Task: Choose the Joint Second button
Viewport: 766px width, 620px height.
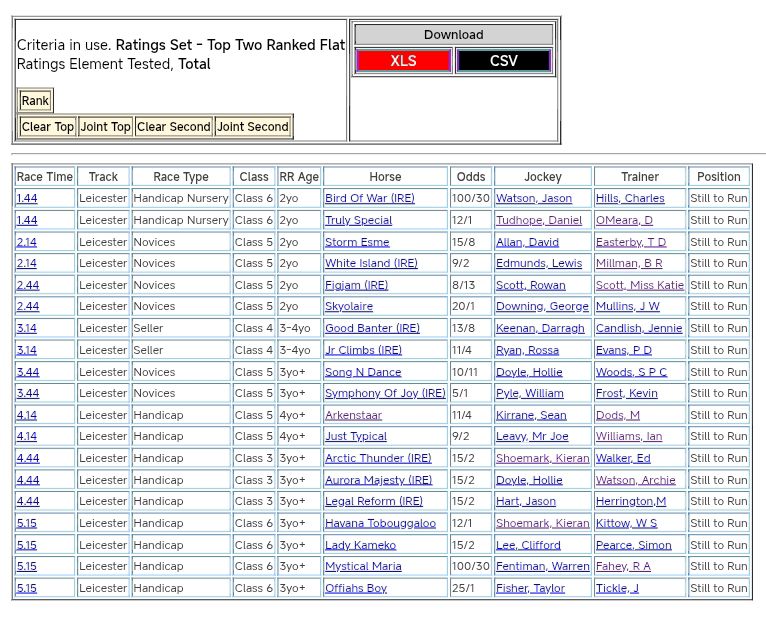Action: tap(253, 127)
